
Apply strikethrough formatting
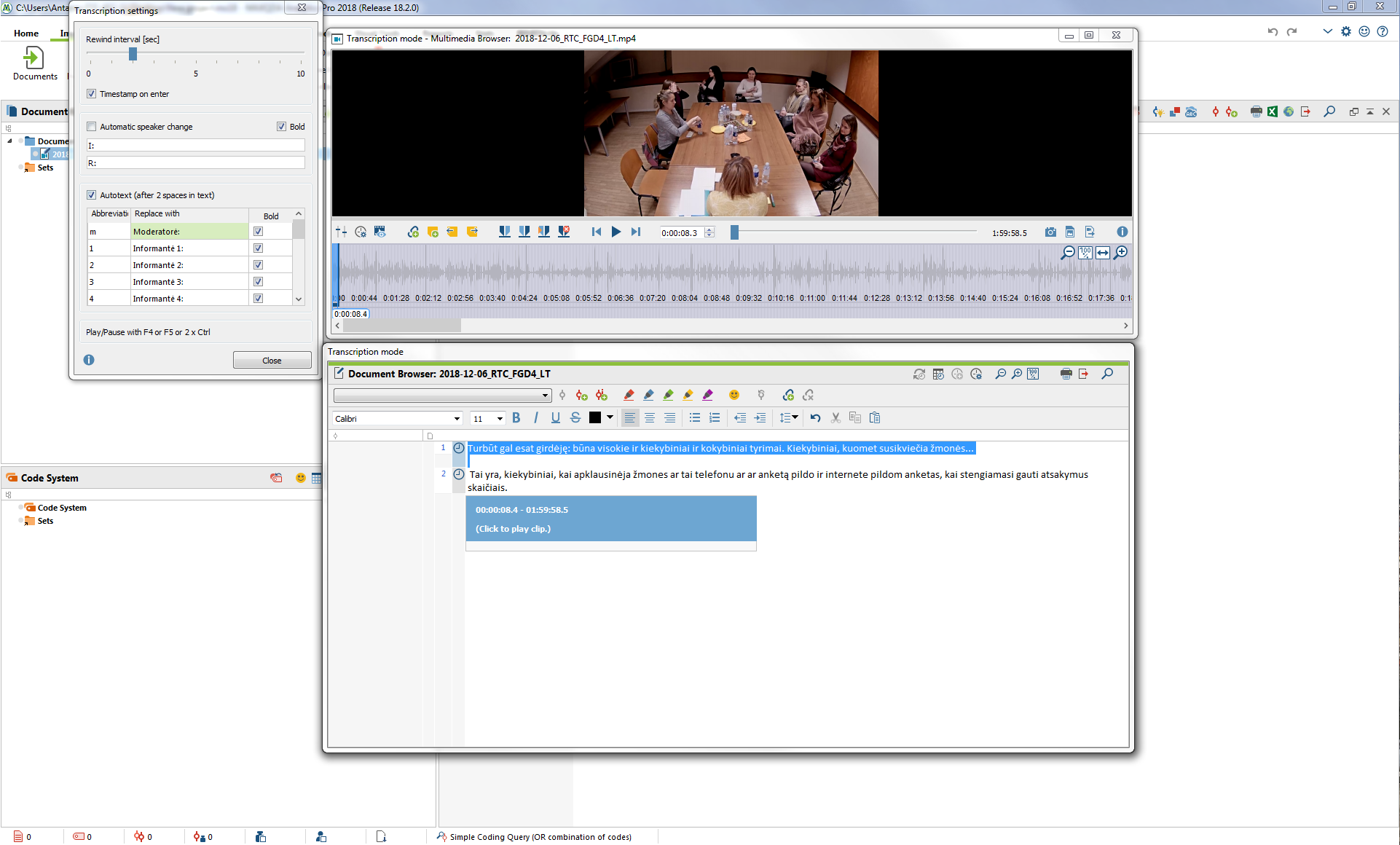click(575, 417)
